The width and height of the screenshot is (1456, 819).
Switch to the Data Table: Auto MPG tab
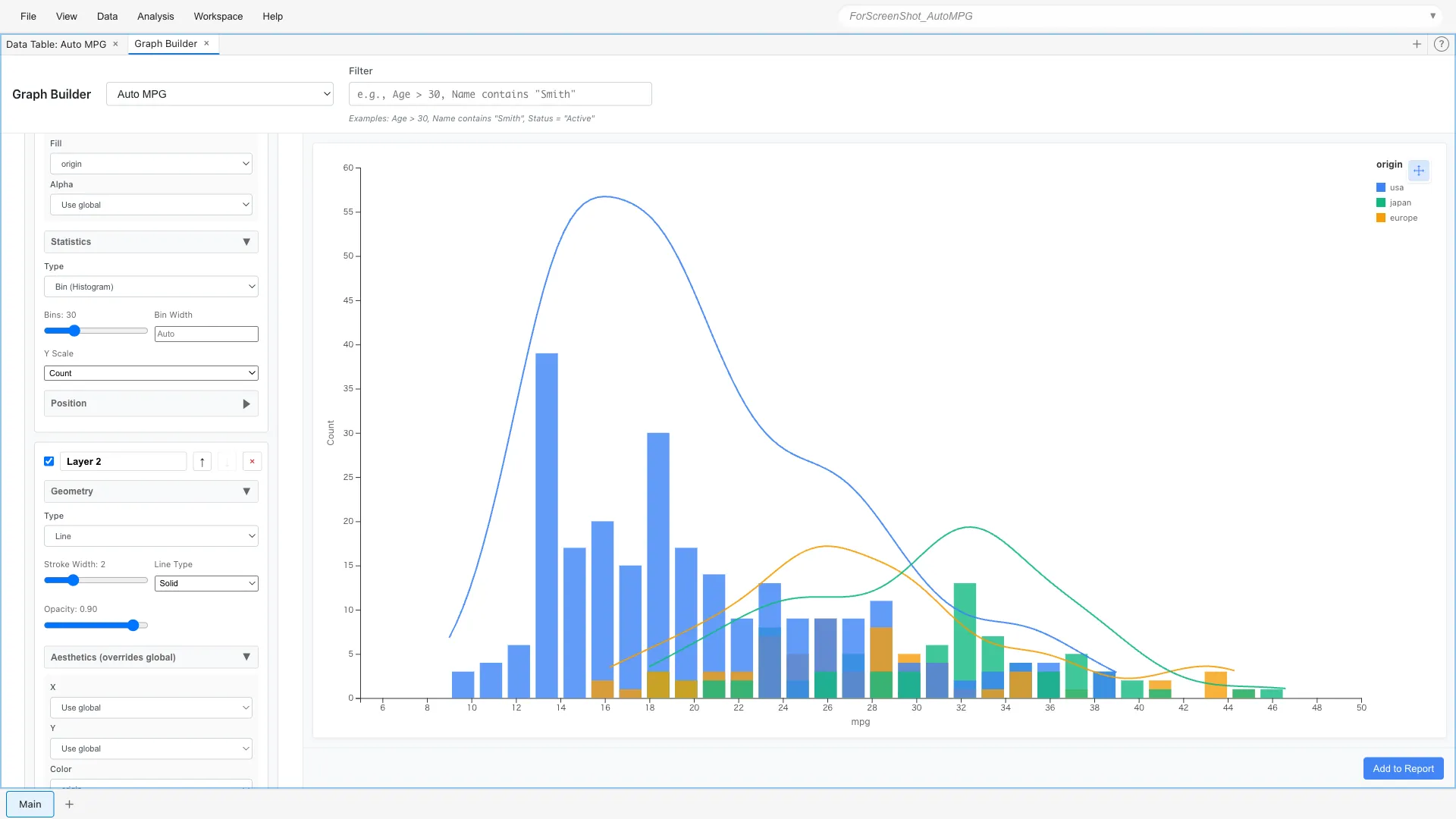point(57,44)
